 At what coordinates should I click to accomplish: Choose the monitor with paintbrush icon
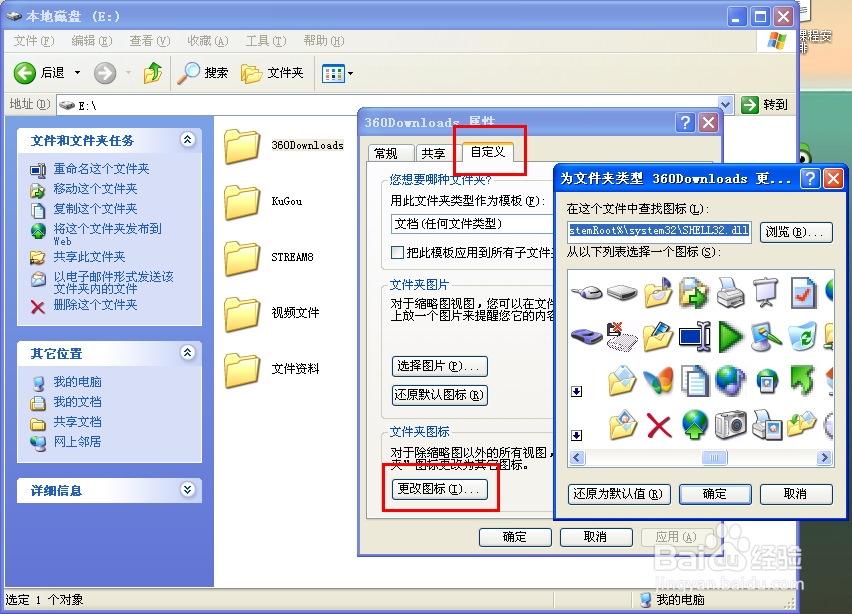coord(766,336)
